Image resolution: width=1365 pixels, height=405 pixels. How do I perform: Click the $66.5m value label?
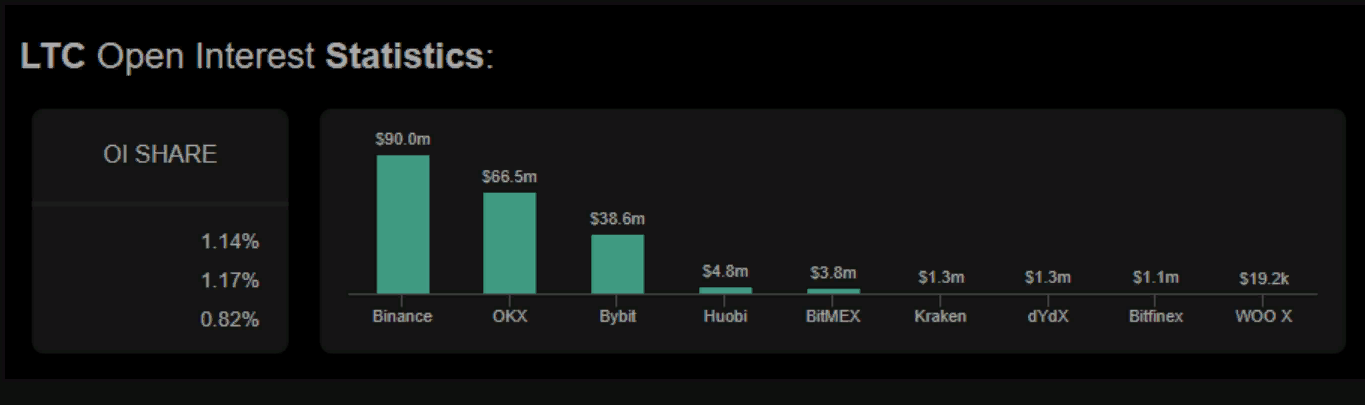tap(510, 177)
